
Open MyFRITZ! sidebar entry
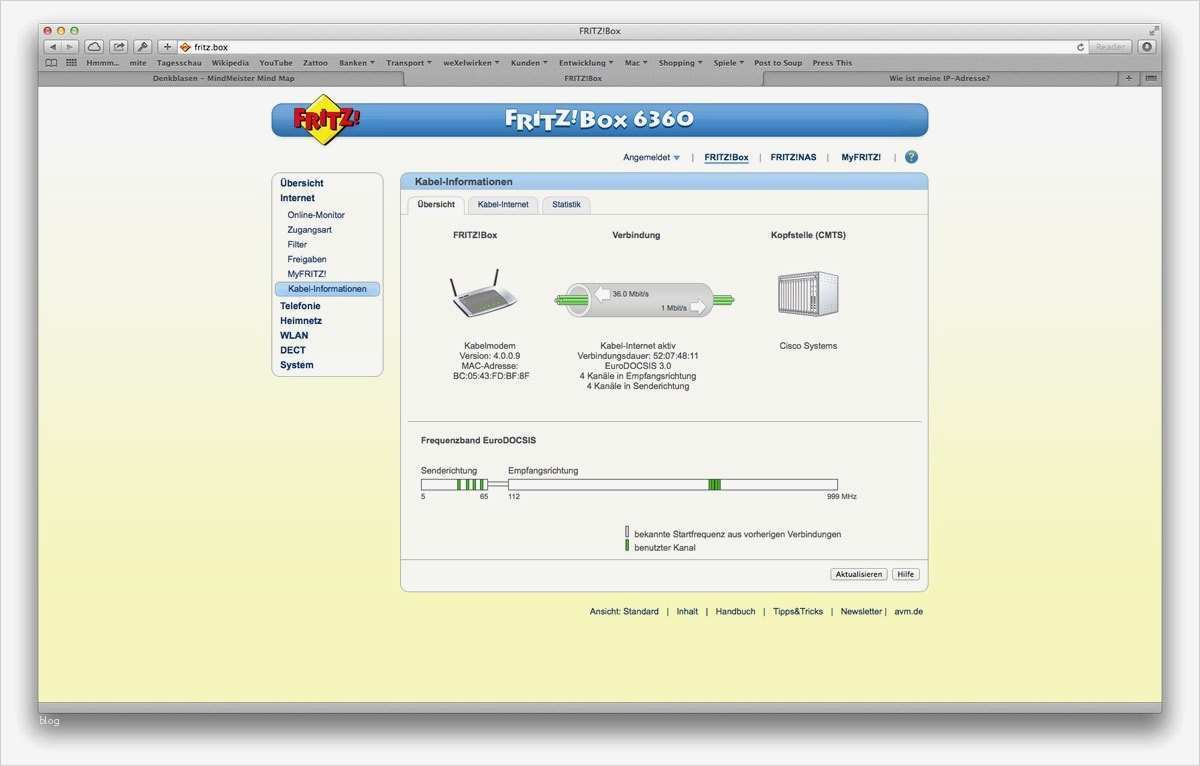[x=307, y=274]
